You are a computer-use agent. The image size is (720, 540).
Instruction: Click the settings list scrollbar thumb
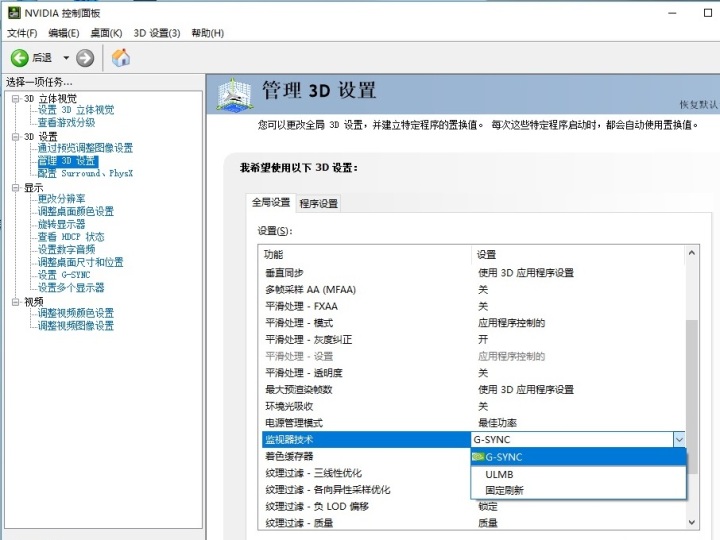(x=692, y=397)
